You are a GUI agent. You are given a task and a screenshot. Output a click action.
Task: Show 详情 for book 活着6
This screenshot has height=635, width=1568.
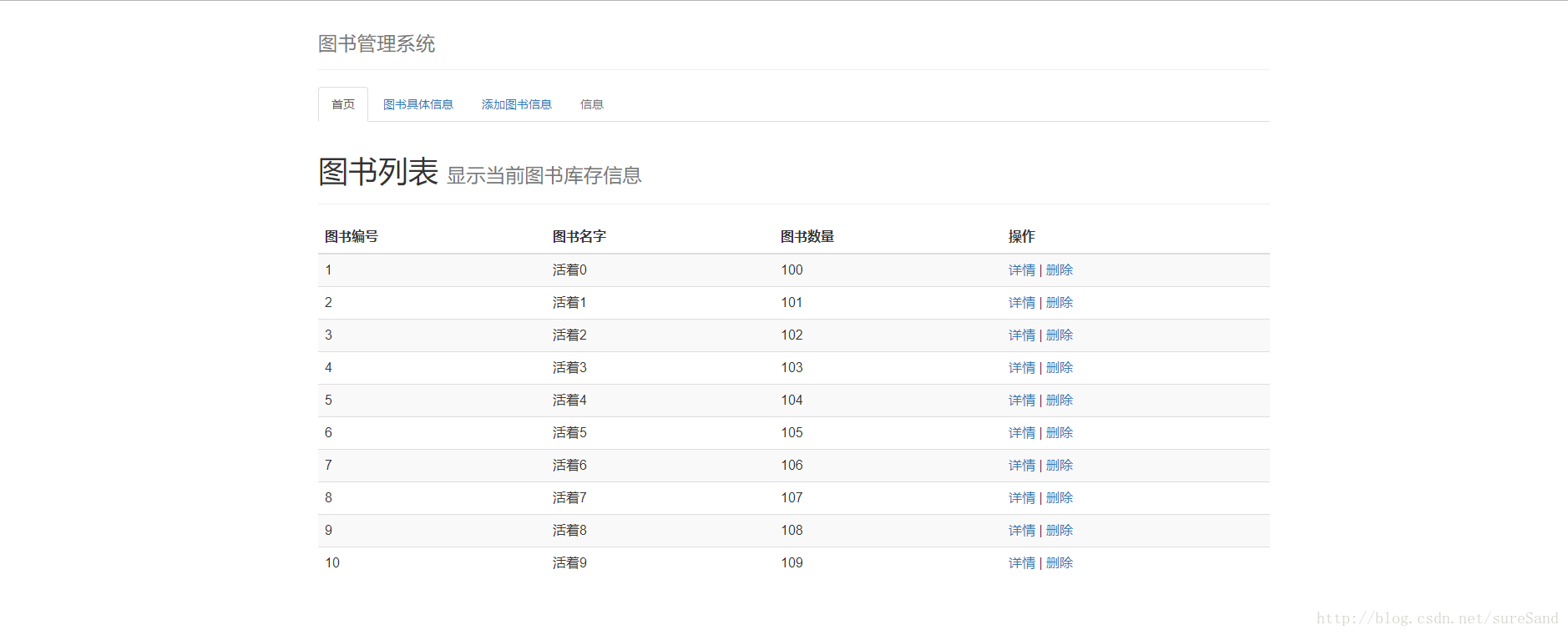[x=1022, y=466]
